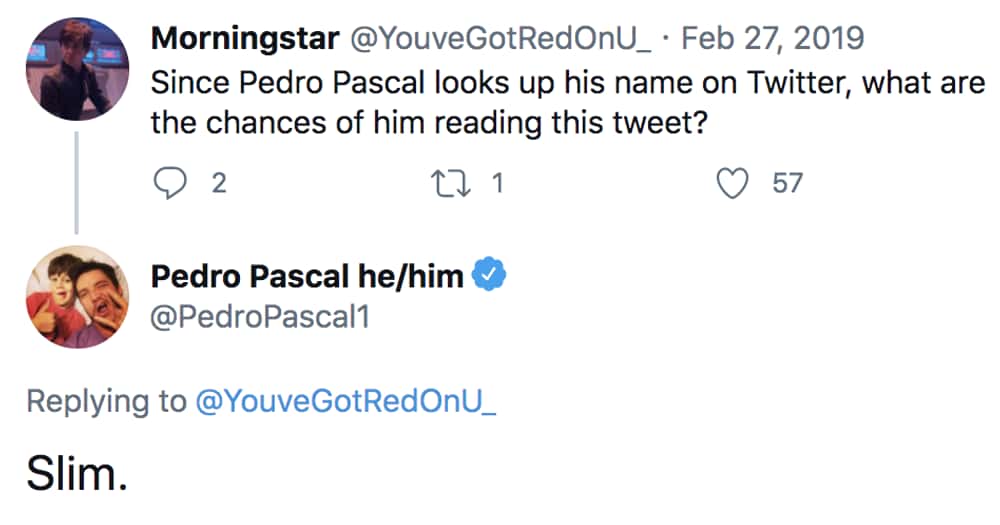This screenshot has width=1000, height=525.
Task: Click the like count 57
Action: click(x=787, y=184)
